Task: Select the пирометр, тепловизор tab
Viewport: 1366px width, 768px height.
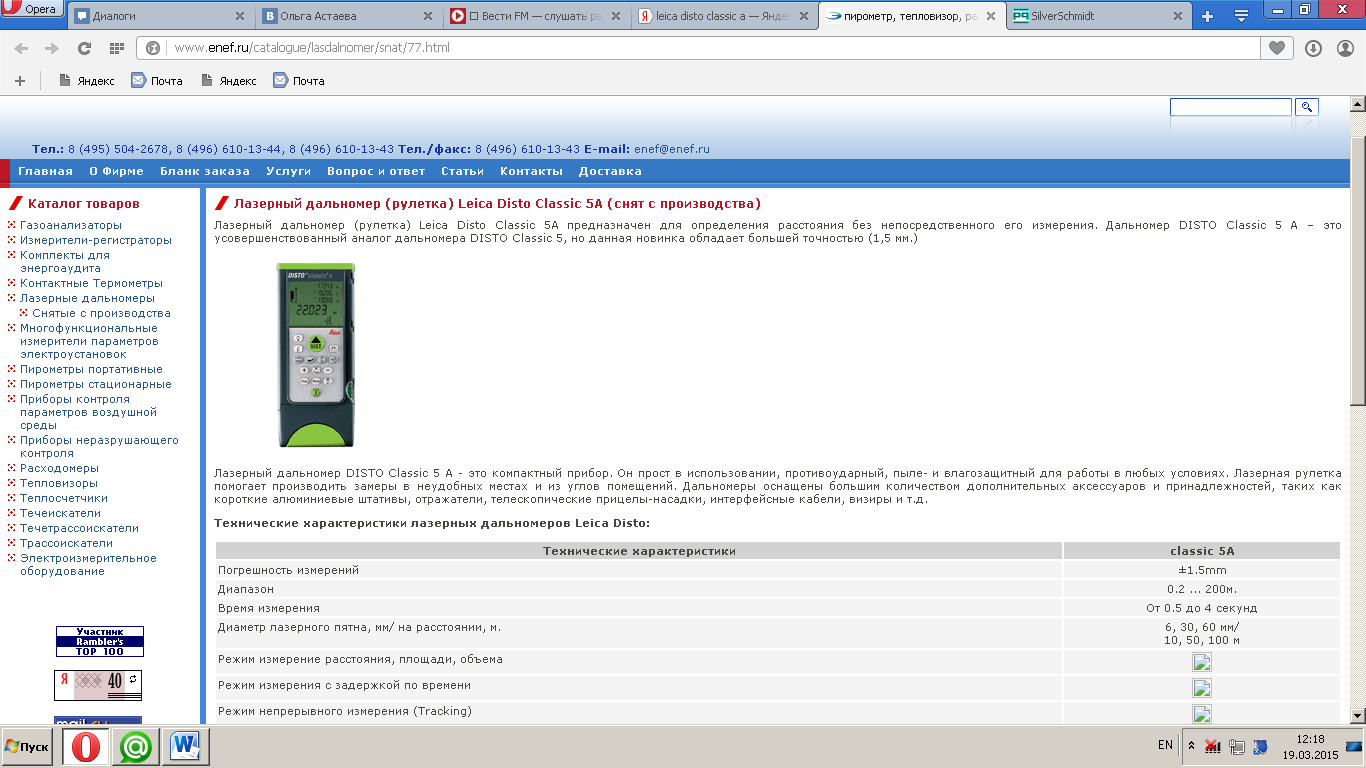Action: (910, 16)
